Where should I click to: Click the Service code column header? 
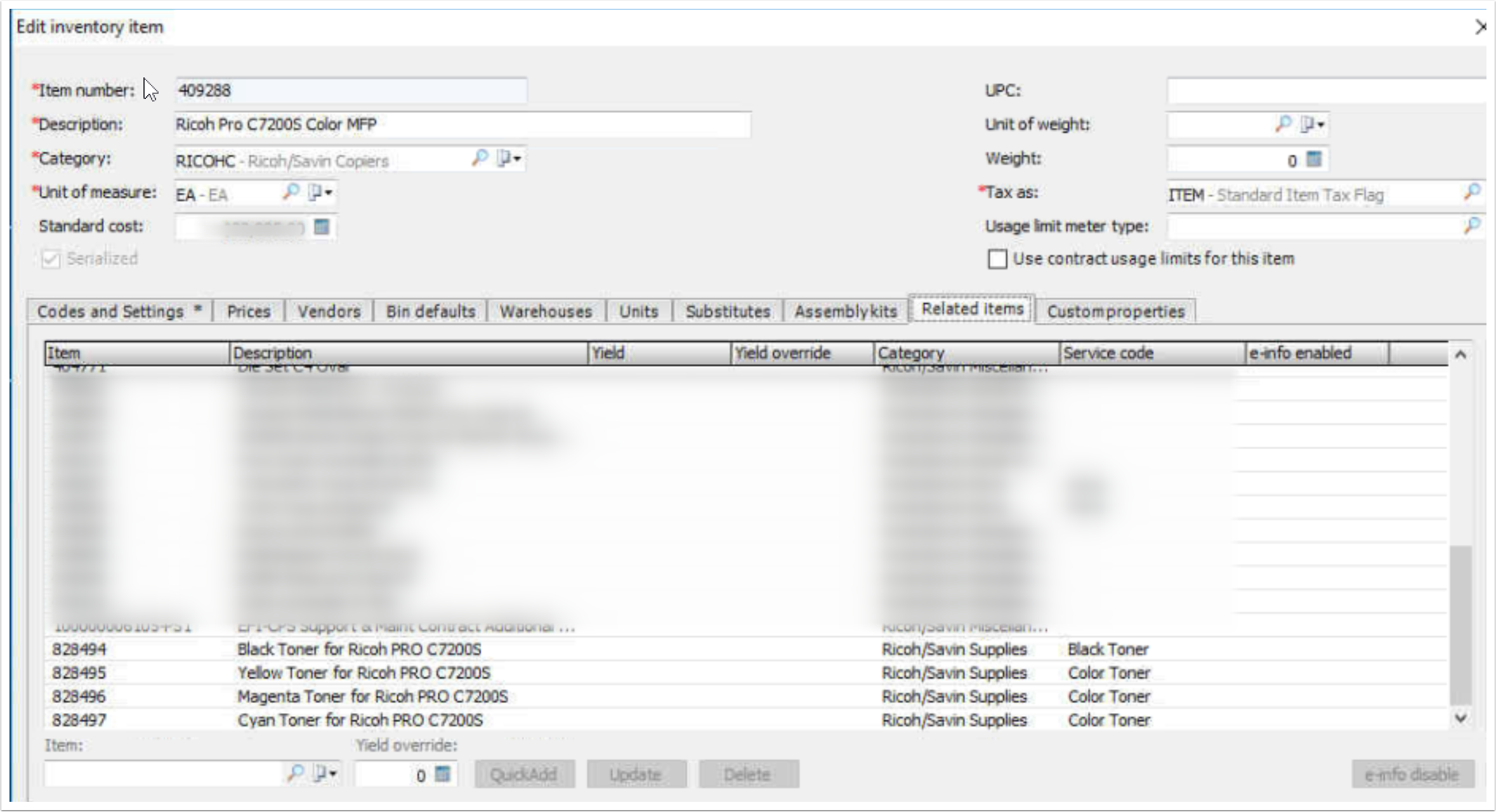coord(1152,353)
